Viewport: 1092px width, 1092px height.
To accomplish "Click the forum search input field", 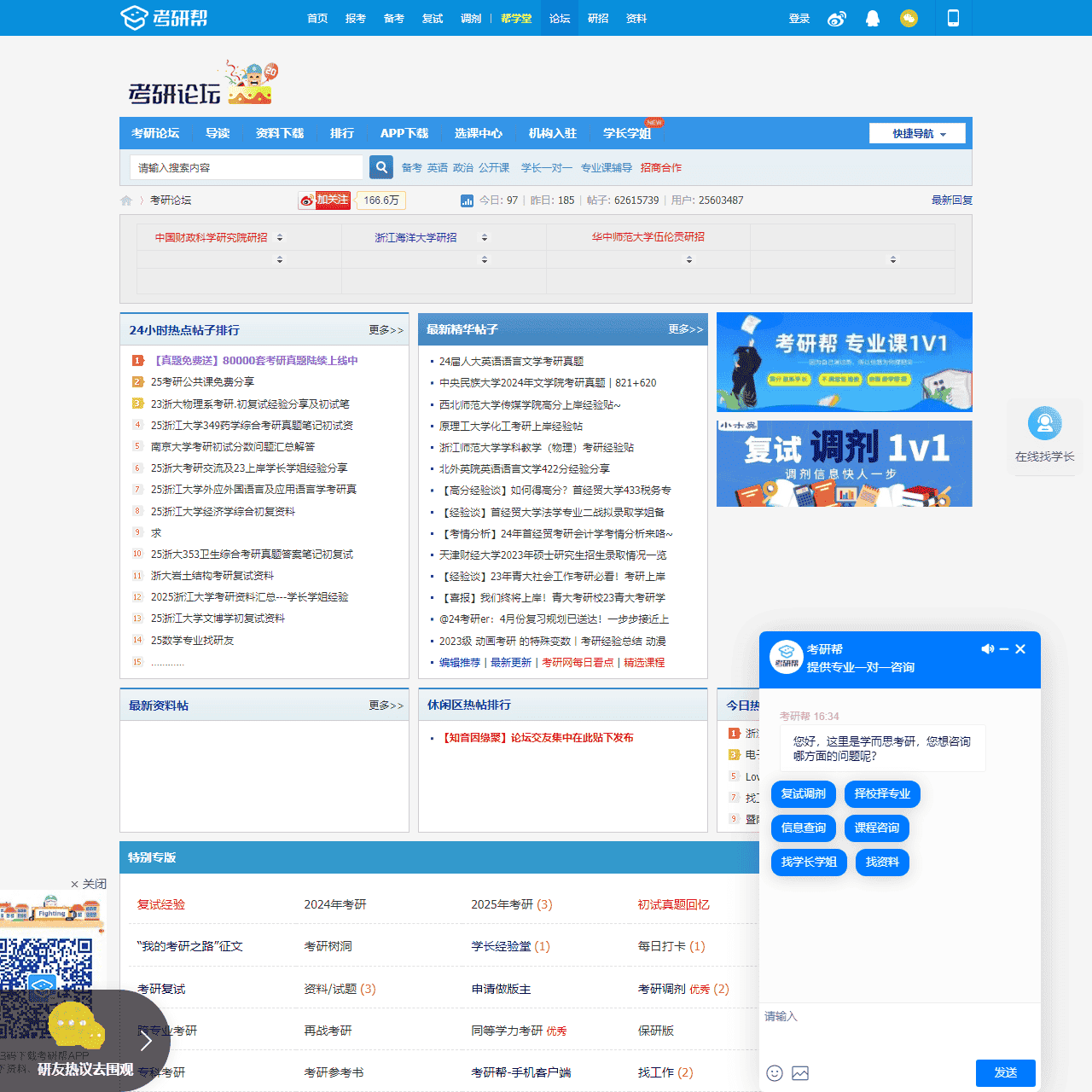I will click(247, 167).
